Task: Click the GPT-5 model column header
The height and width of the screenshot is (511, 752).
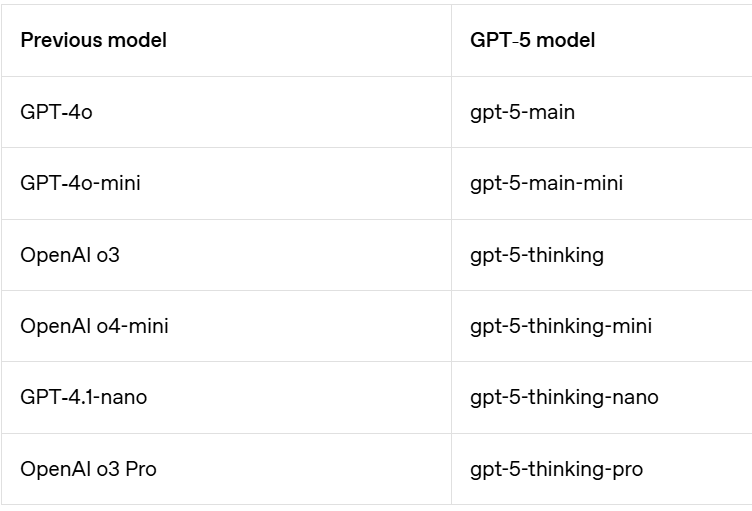Action: pyautogui.click(x=532, y=41)
